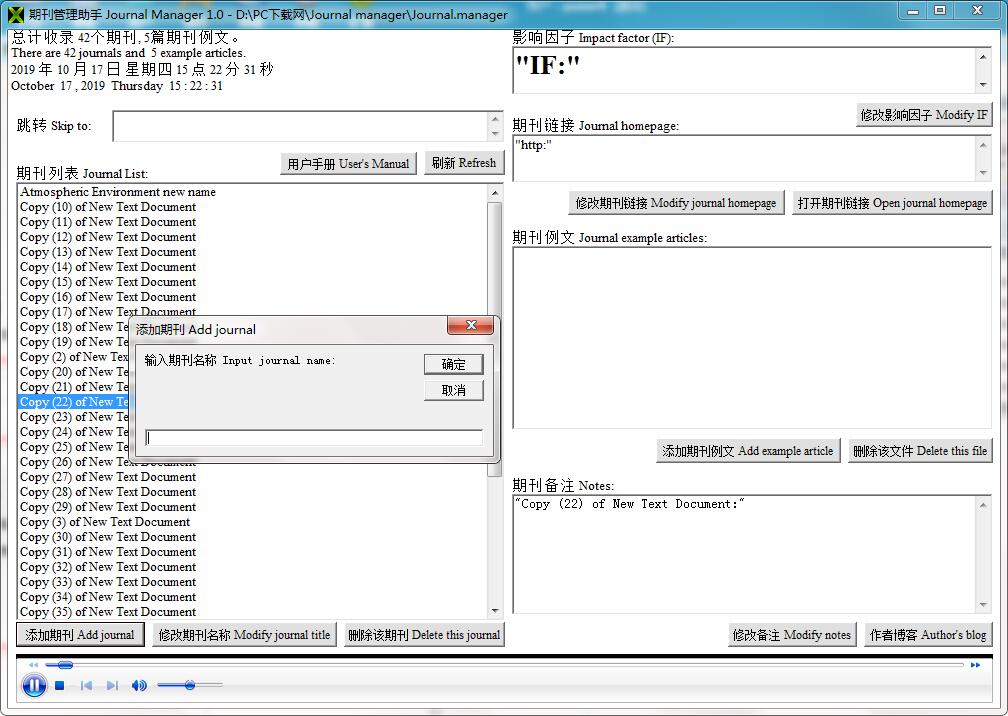Click inside the Impact factor text box
This screenshot has height=716, width=1008.
point(744,70)
